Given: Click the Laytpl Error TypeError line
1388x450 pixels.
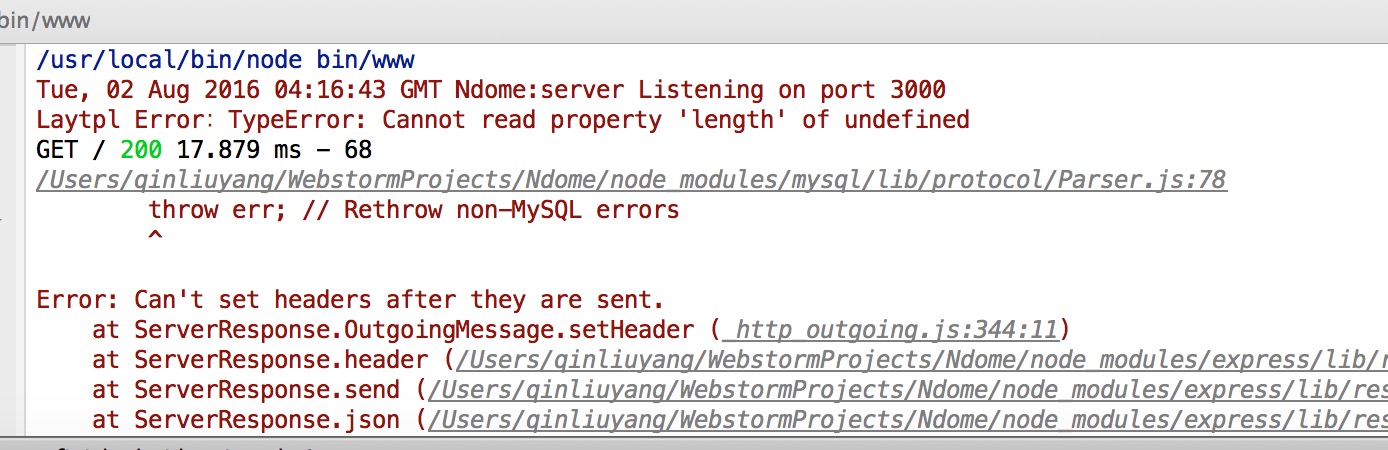Looking at the screenshot, I should pos(503,120).
